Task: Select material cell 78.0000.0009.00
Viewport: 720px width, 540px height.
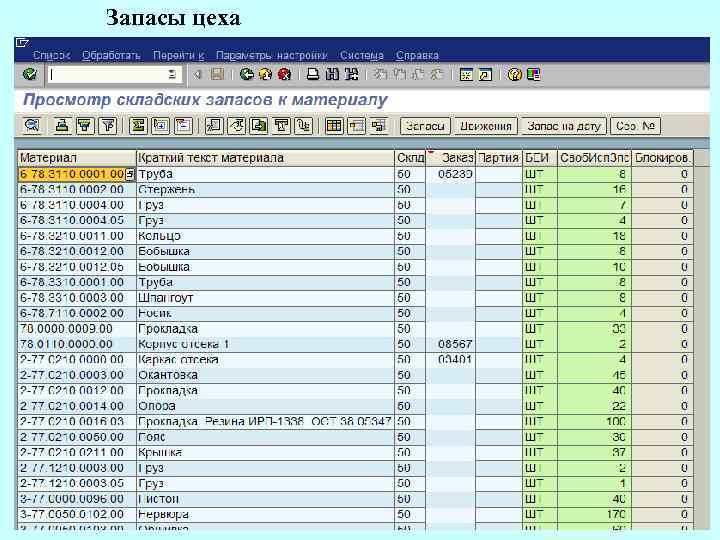Action: click(x=77, y=329)
